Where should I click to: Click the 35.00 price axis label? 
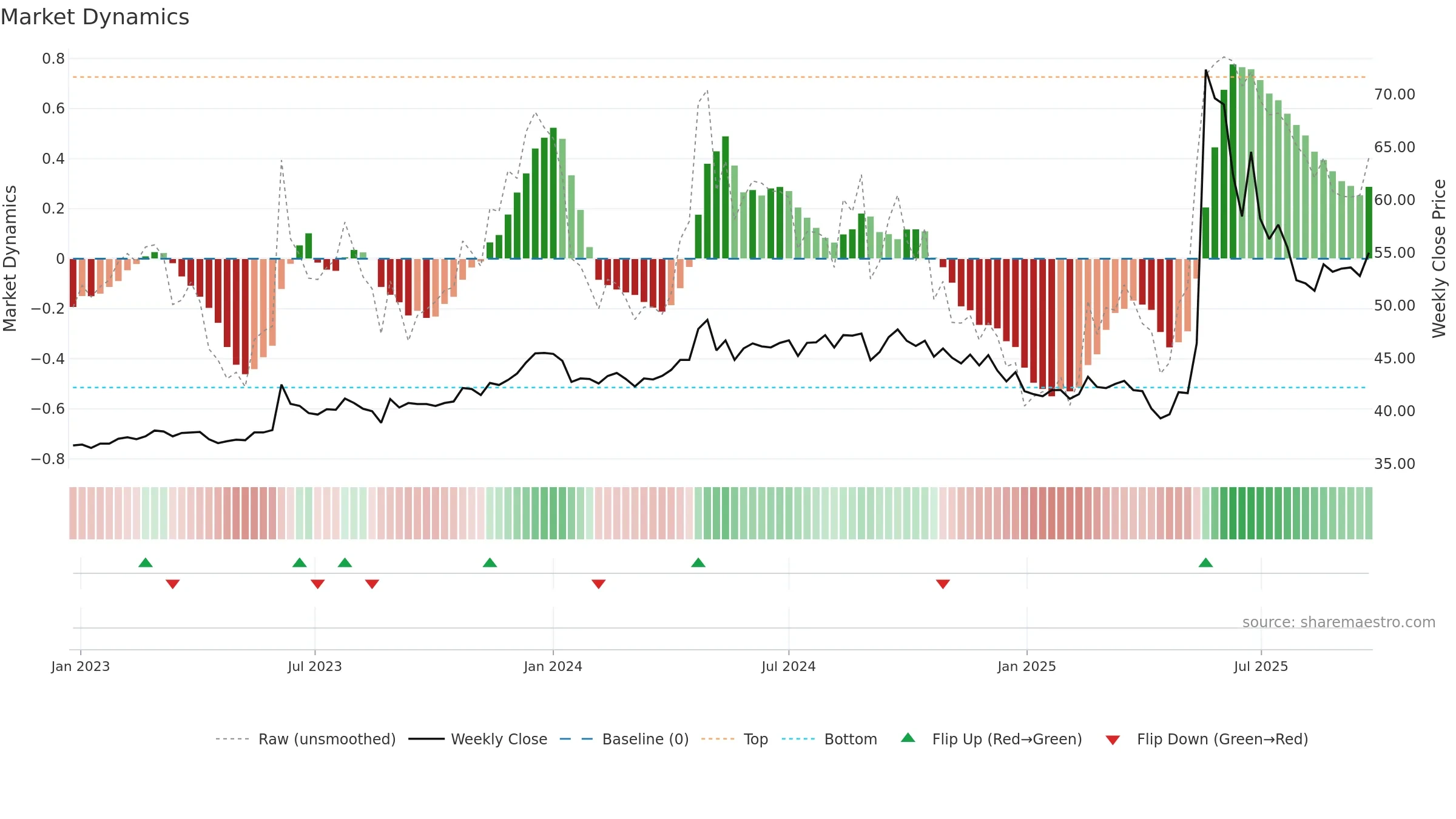tap(1395, 464)
